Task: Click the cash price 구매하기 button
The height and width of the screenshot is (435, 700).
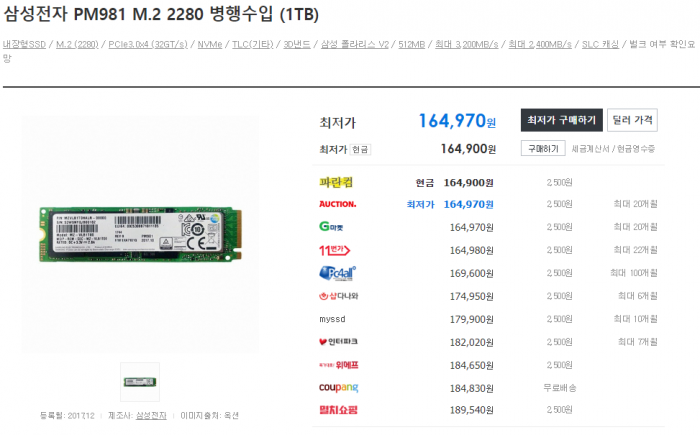Action: pos(543,148)
